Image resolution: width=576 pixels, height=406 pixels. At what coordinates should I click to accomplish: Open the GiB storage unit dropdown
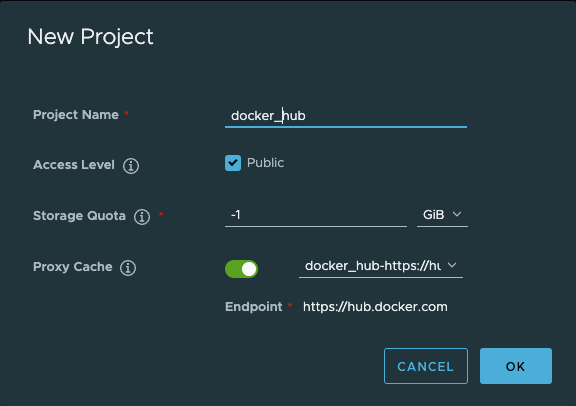(x=442, y=215)
